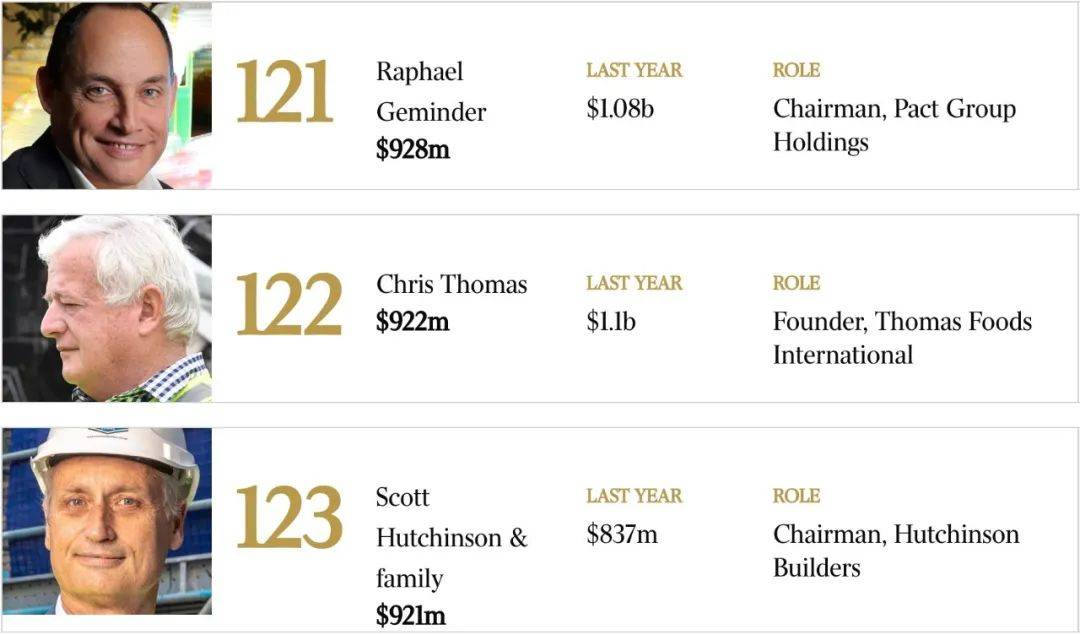Open Raphael Geminder's portrait photo

pos(107,96)
